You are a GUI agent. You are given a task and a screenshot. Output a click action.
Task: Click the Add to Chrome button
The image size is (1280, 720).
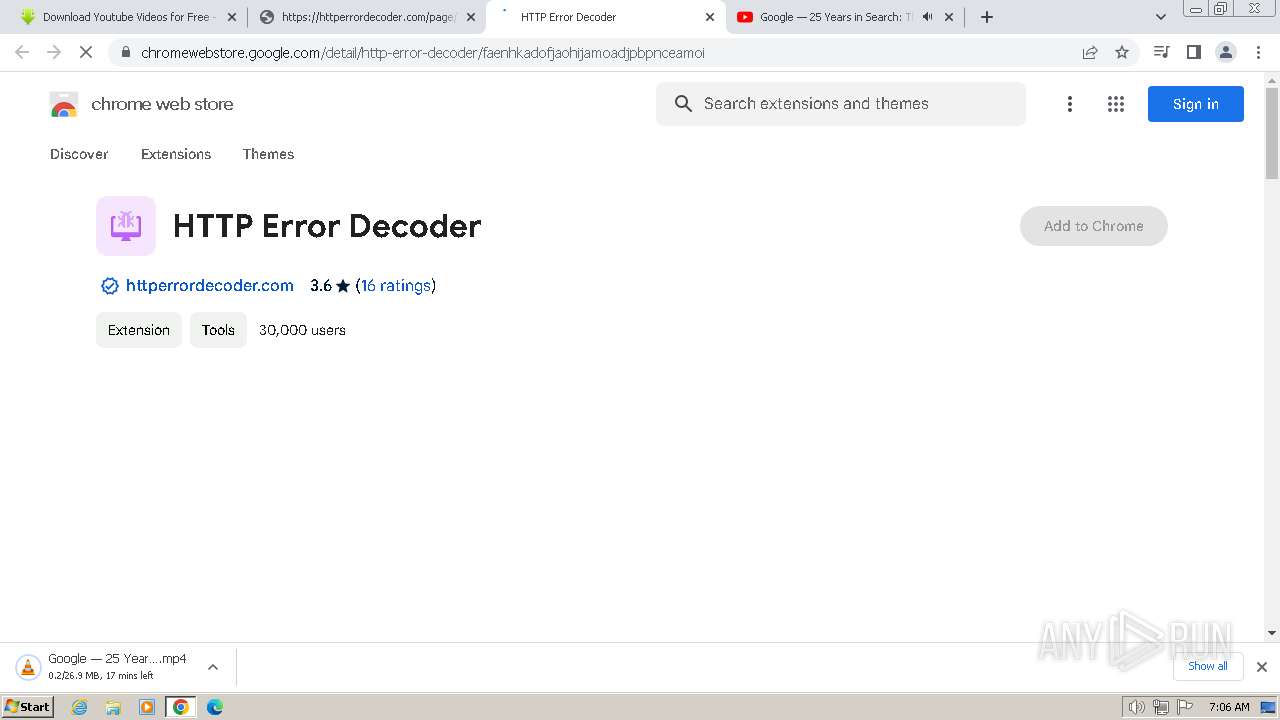[1094, 226]
